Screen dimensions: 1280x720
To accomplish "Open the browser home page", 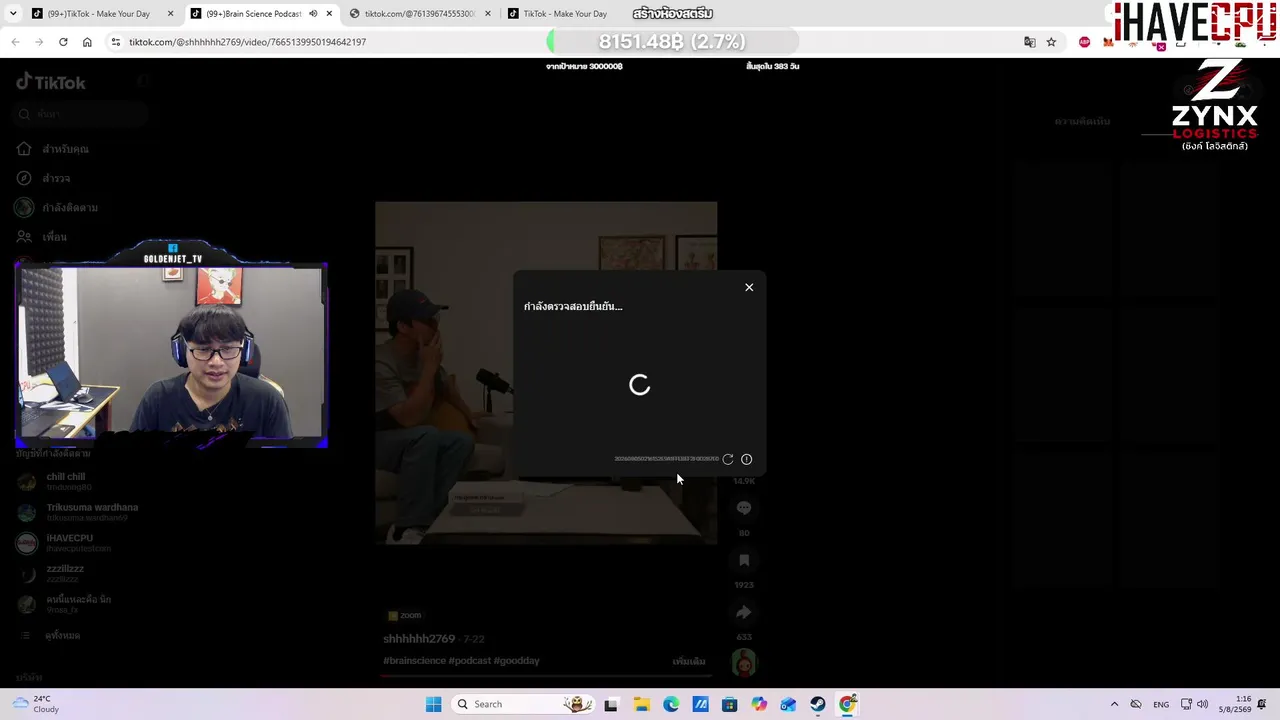I will 87,42.
